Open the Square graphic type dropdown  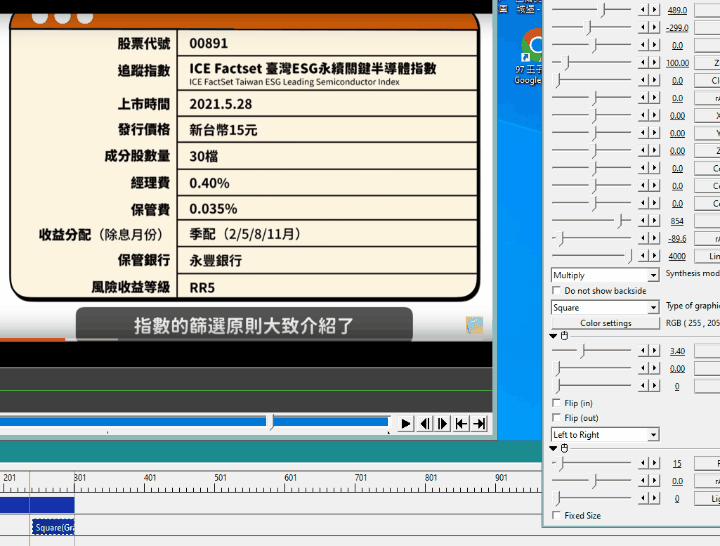click(605, 307)
